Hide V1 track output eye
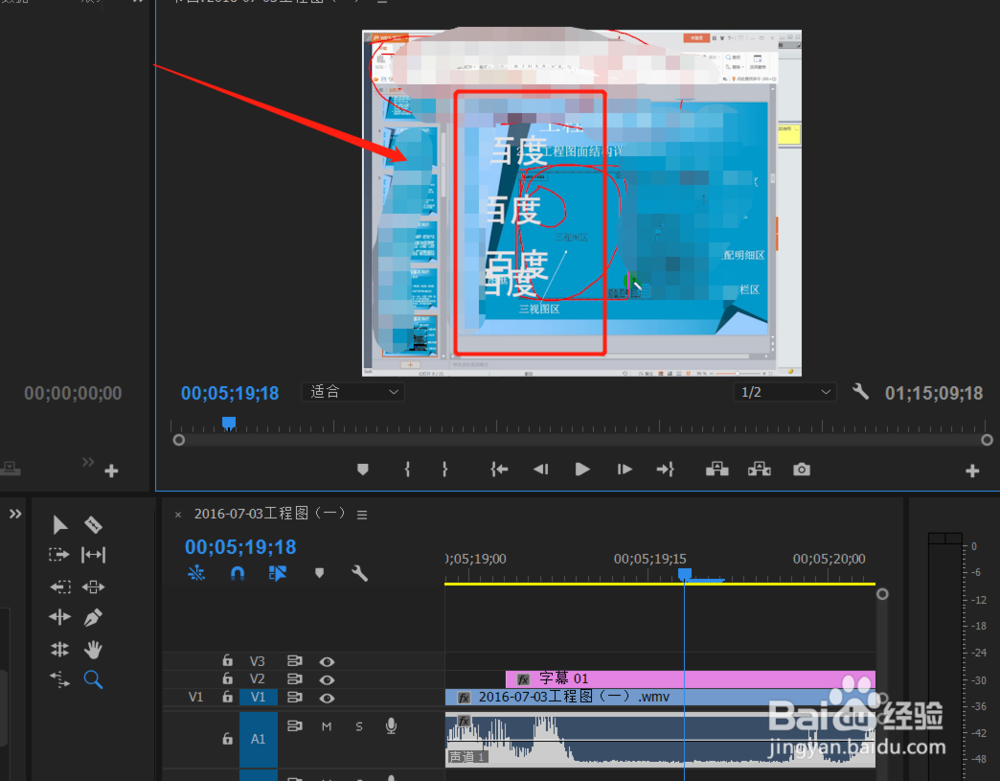Viewport: 1000px width, 781px height. coord(327,698)
